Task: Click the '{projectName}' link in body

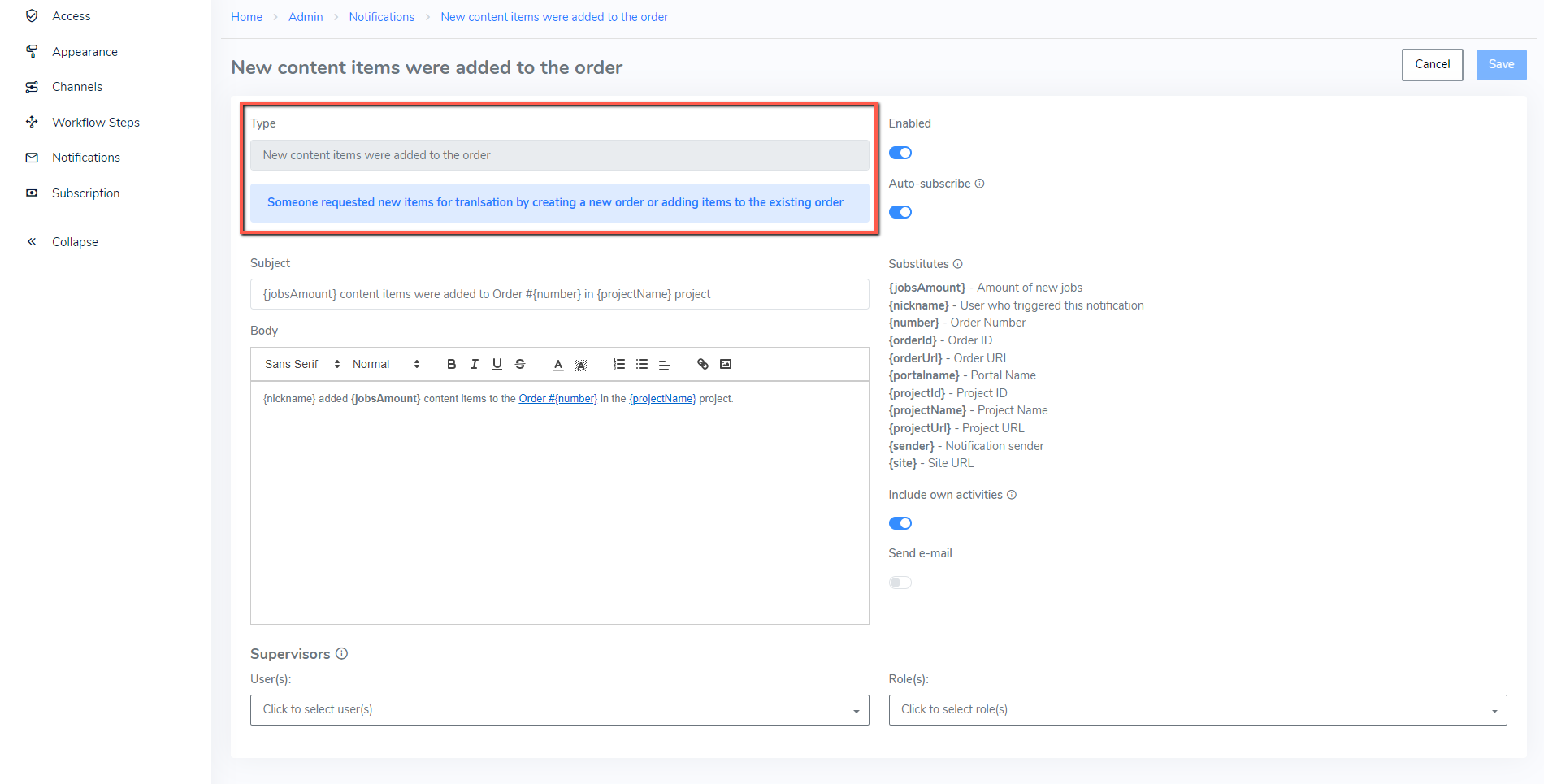Action: pos(662,399)
